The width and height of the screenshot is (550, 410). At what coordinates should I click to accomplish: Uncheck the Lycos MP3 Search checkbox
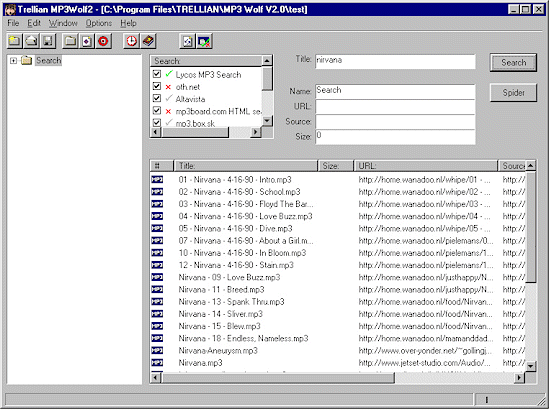point(157,74)
